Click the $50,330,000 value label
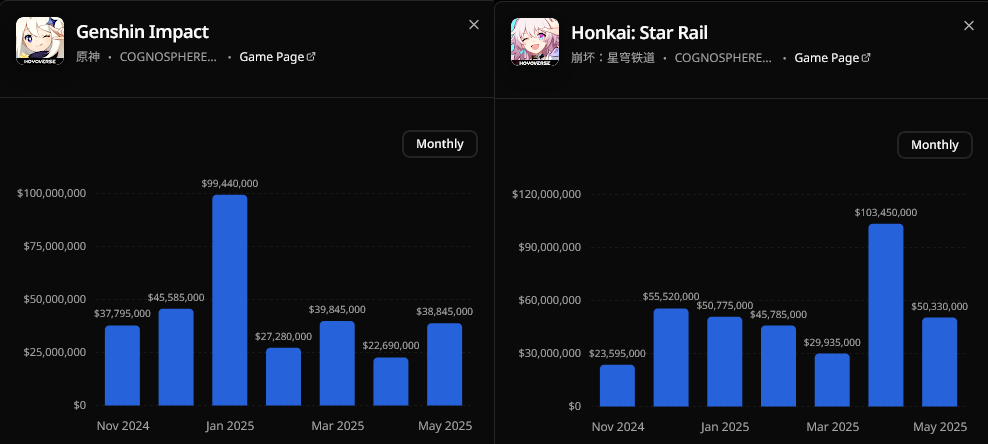Image resolution: width=988 pixels, height=444 pixels. (x=939, y=306)
